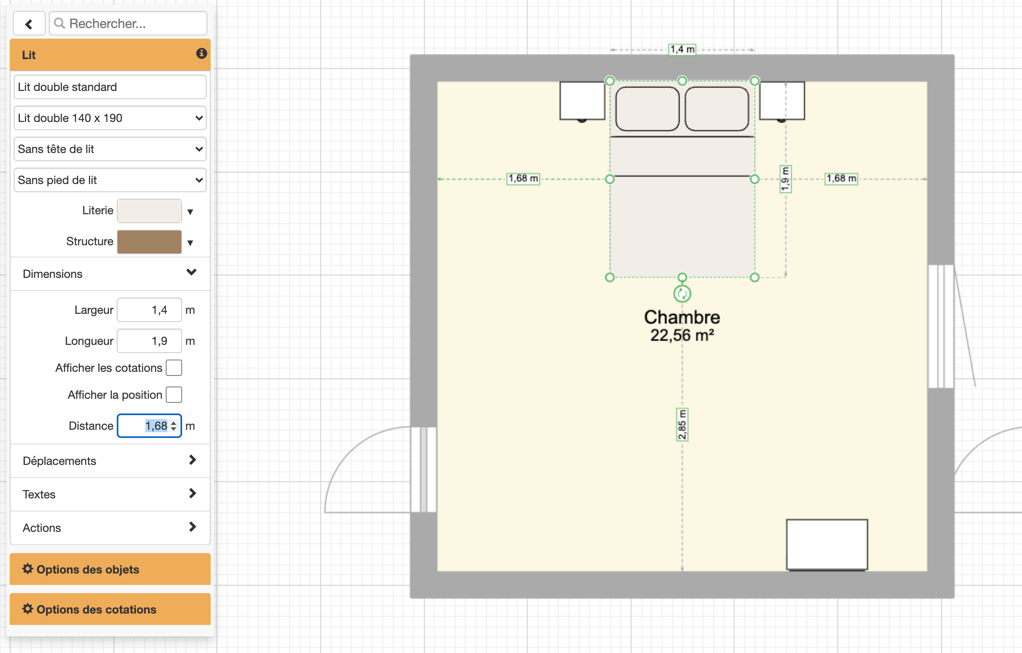Click the Rechercher search field
The height and width of the screenshot is (653, 1022).
click(128, 23)
